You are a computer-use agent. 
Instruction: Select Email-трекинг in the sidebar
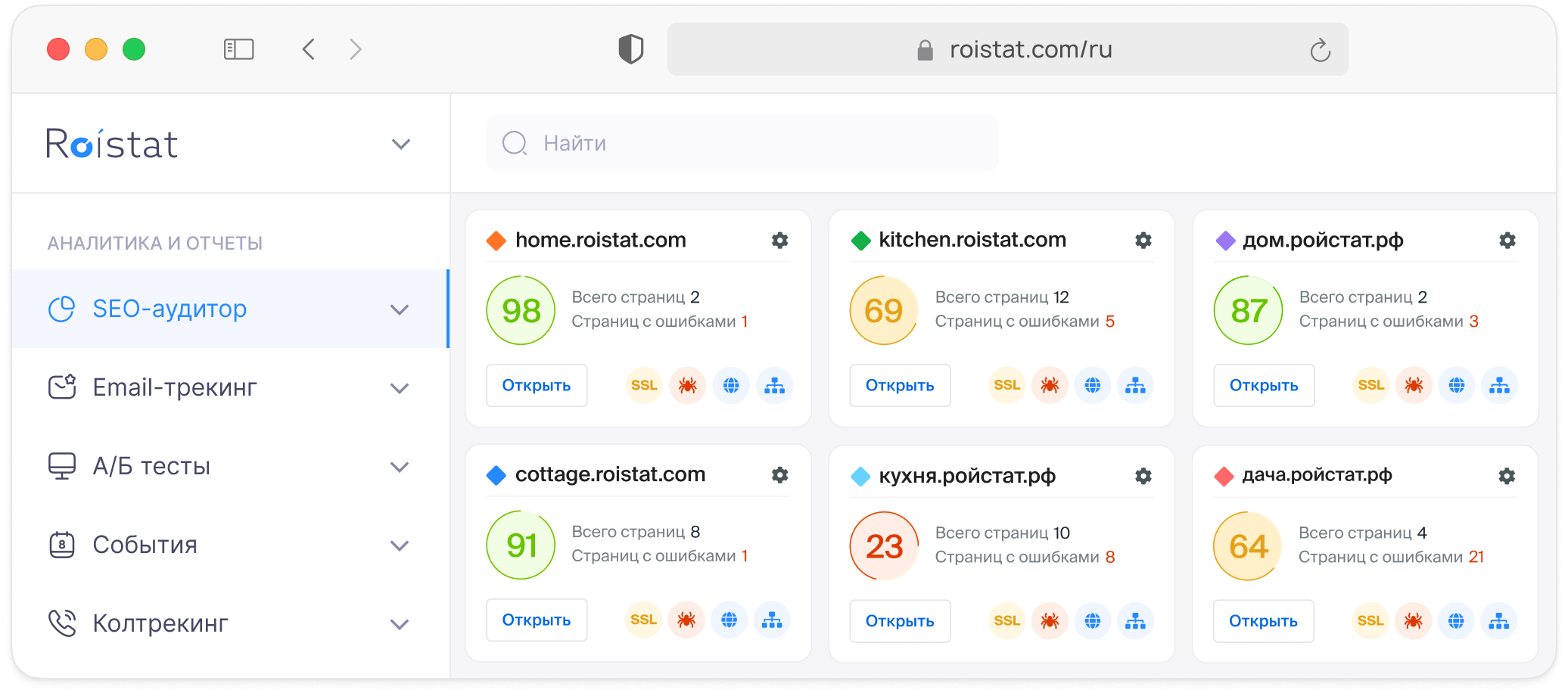[x=231, y=387]
